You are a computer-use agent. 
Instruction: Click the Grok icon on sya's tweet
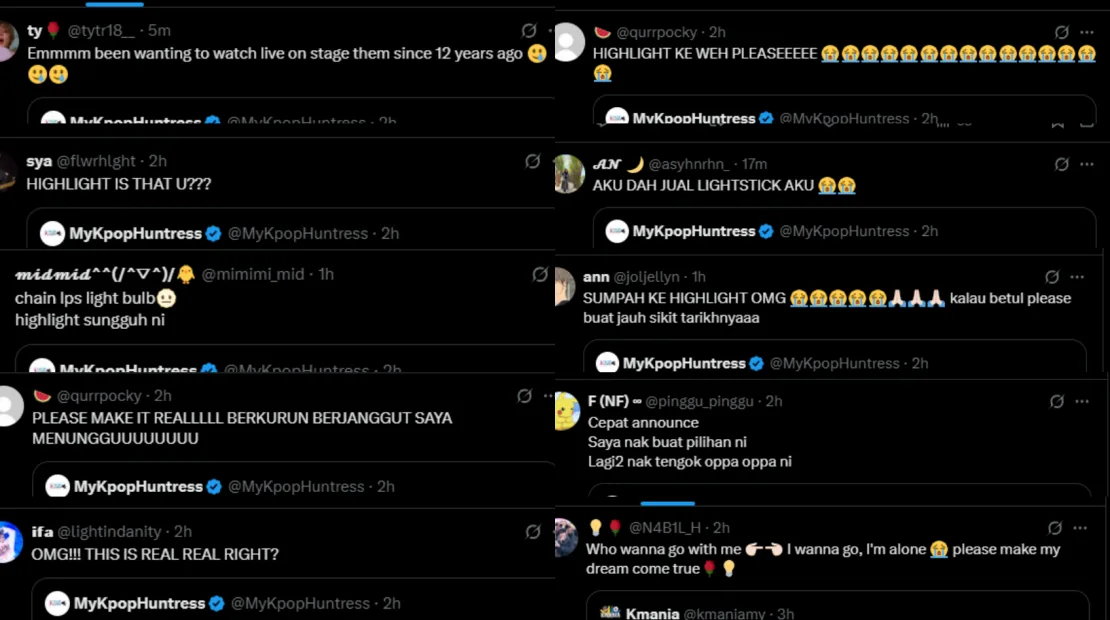[533, 161]
